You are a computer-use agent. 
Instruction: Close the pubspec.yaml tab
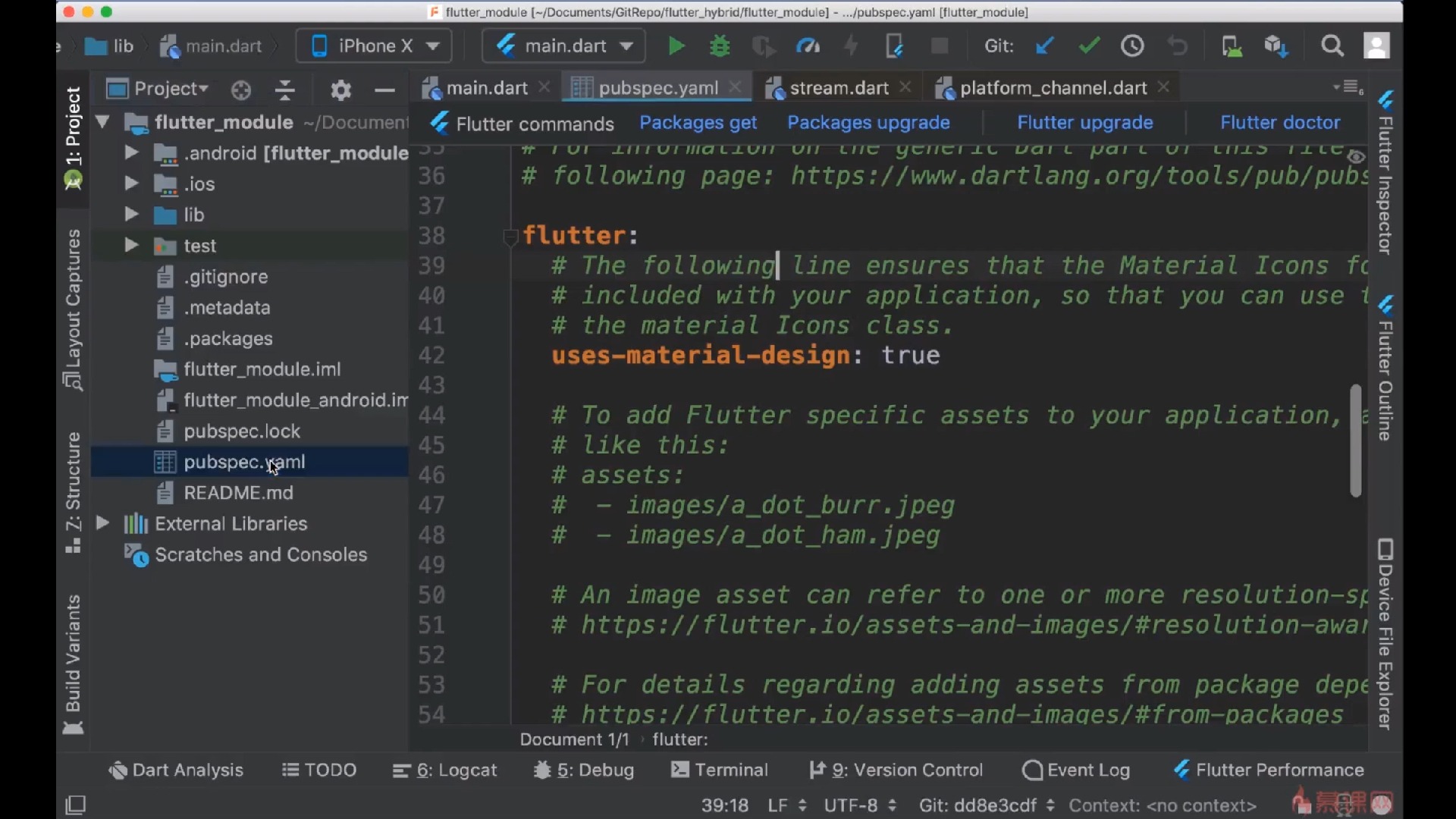735,88
